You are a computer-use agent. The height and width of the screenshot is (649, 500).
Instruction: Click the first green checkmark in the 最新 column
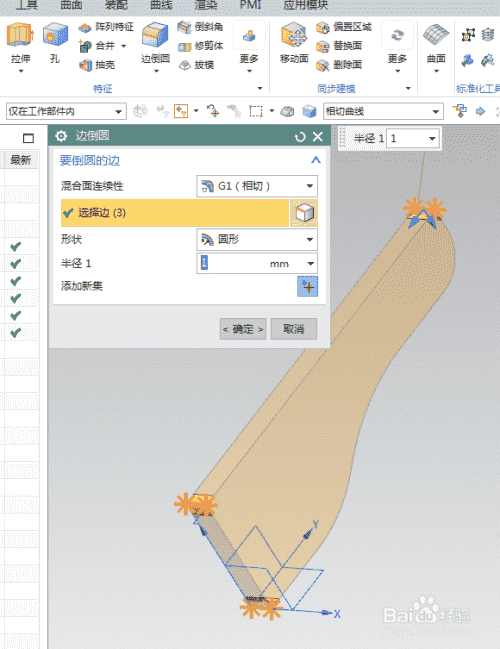(16, 247)
